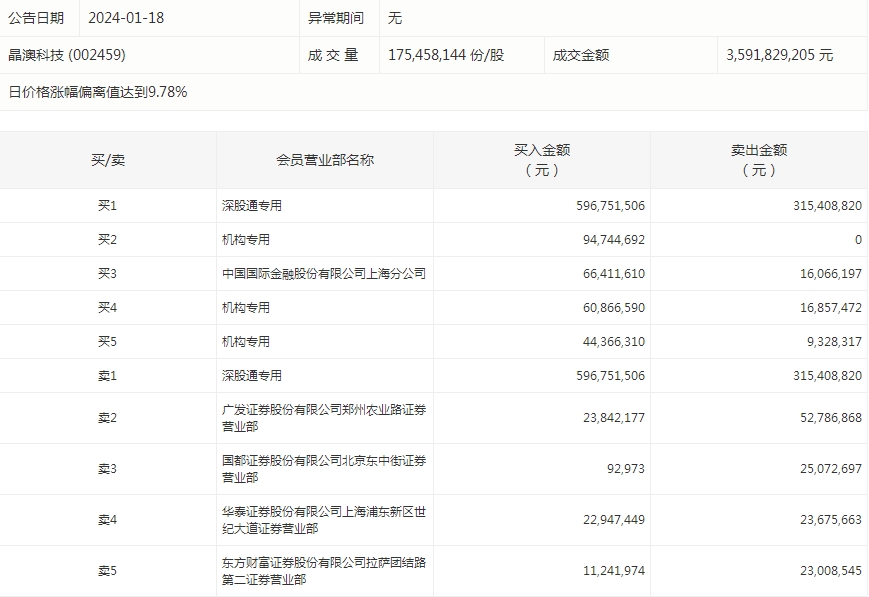Click 深股通专用 in the 买1 row

click(252, 206)
